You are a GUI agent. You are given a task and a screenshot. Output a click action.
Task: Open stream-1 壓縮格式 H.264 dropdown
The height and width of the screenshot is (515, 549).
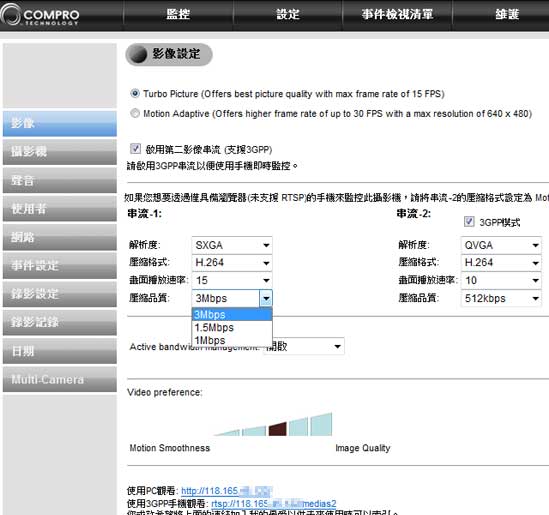click(x=232, y=263)
